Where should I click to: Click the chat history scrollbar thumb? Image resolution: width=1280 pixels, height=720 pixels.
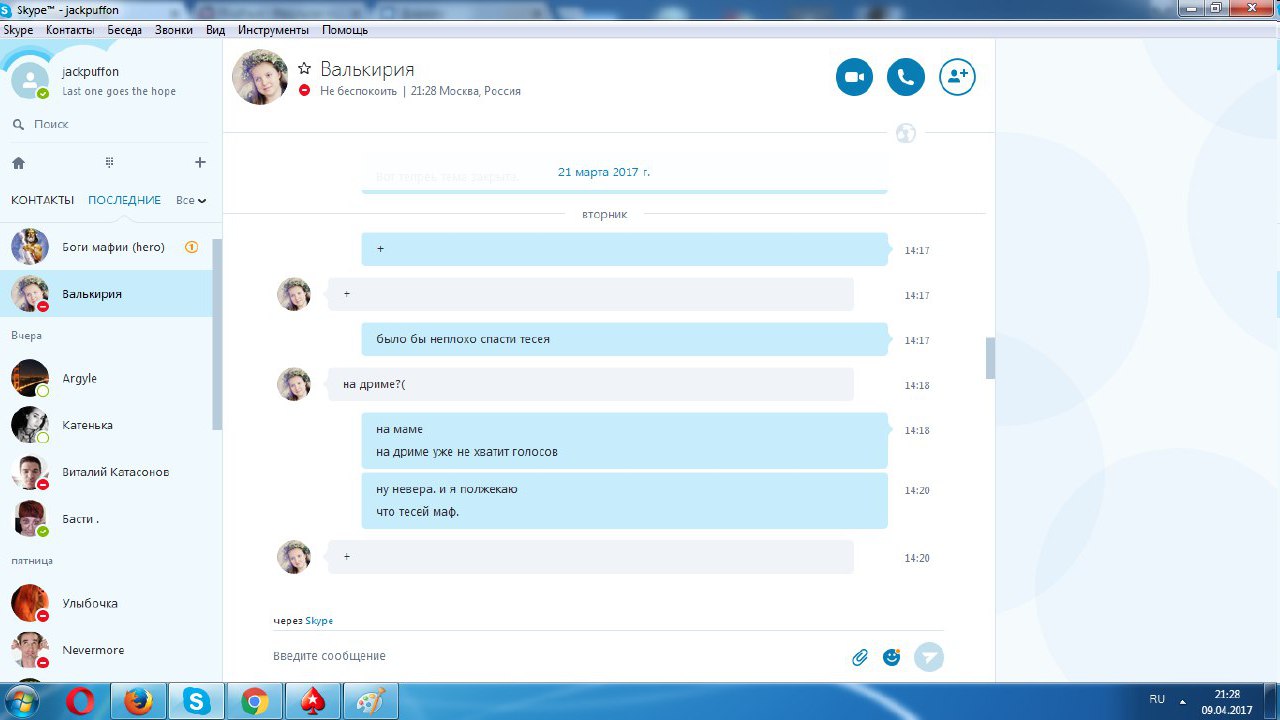[x=990, y=358]
